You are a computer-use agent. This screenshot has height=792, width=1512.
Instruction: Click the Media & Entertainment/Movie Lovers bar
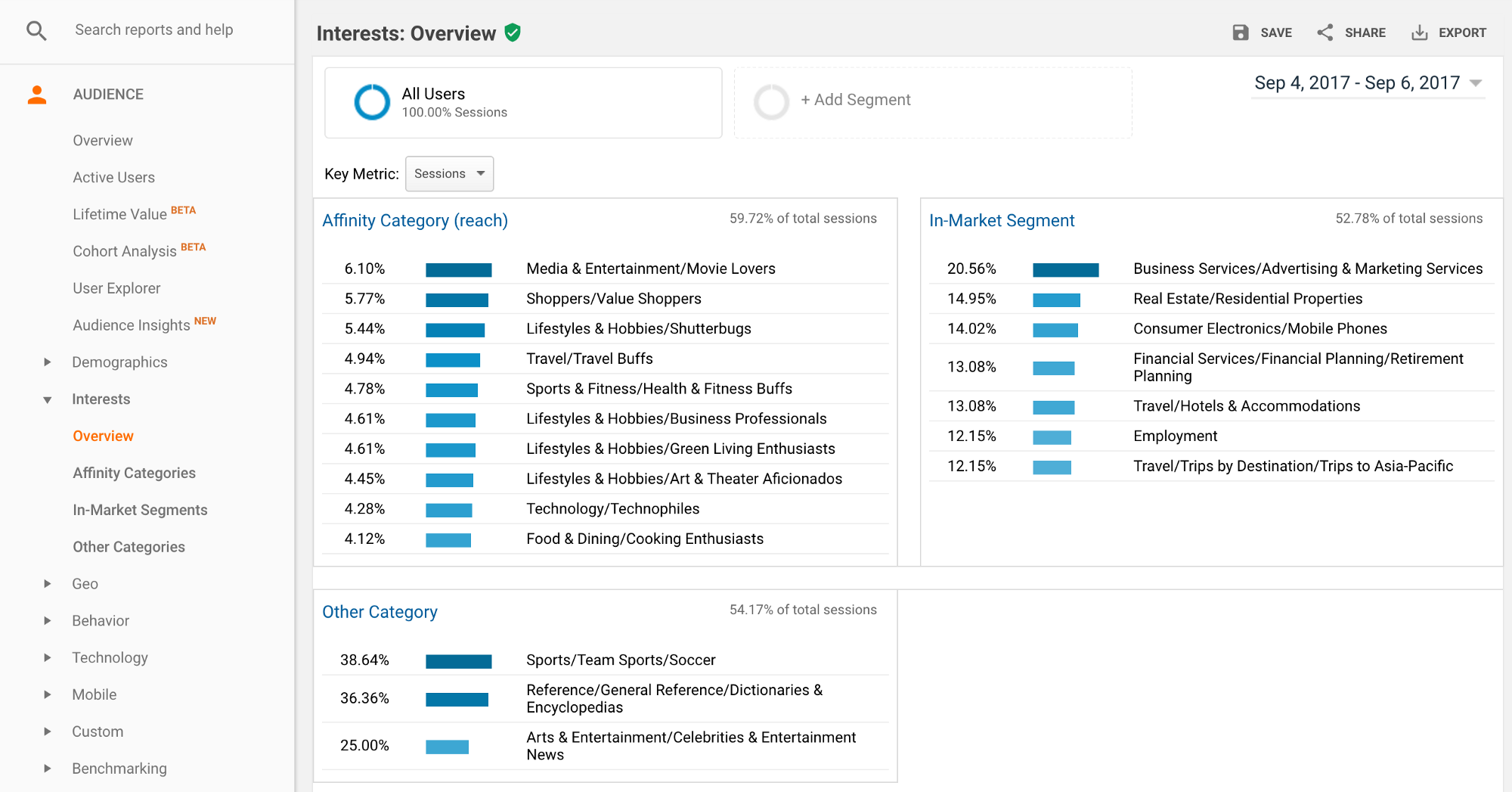click(459, 270)
